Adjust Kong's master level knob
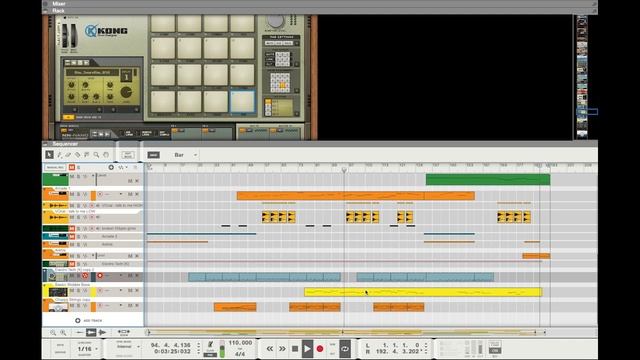640x360 pixels. pyautogui.click(x=276, y=21)
